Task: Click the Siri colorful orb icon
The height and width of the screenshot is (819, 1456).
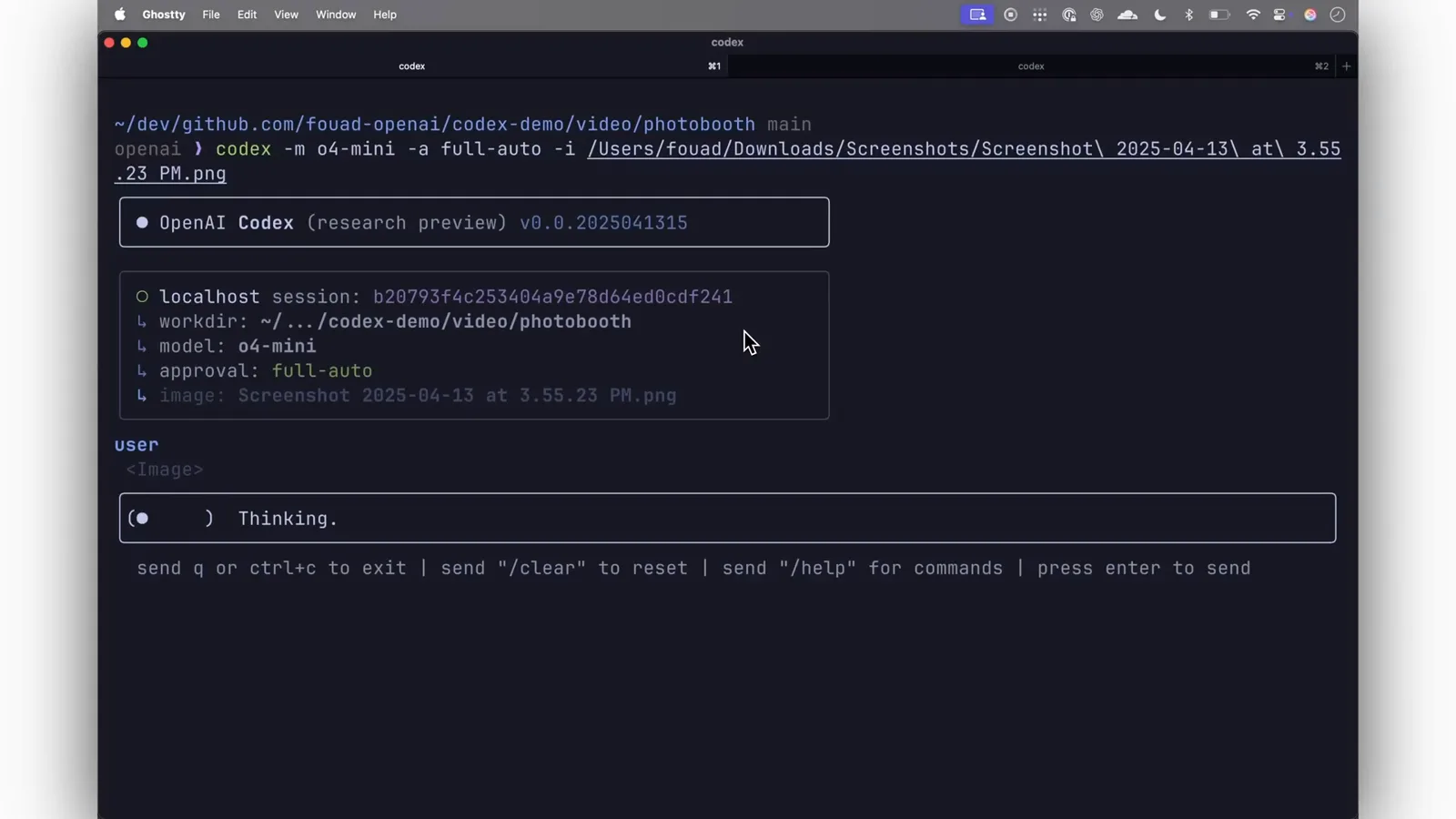Action: point(1309,15)
